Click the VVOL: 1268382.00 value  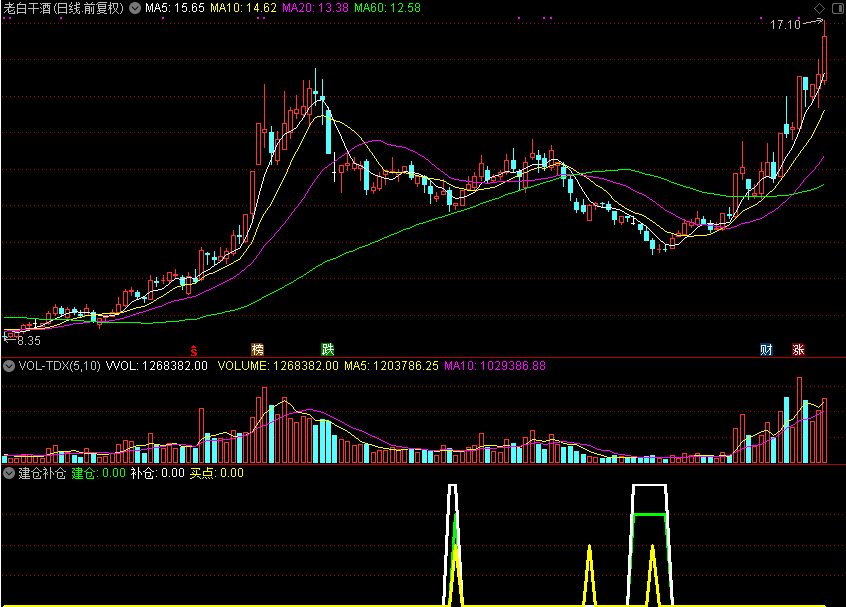156,366
